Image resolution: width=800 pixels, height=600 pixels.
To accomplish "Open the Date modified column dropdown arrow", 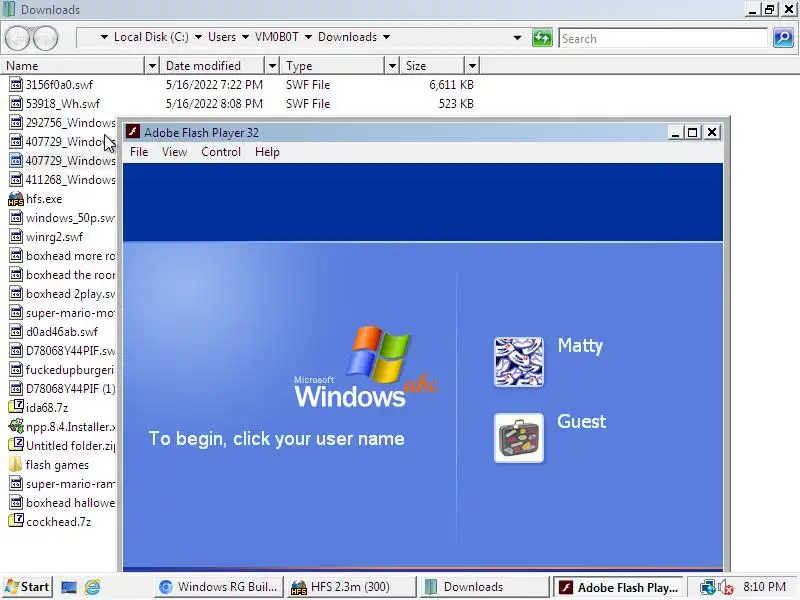I will (272, 66).
